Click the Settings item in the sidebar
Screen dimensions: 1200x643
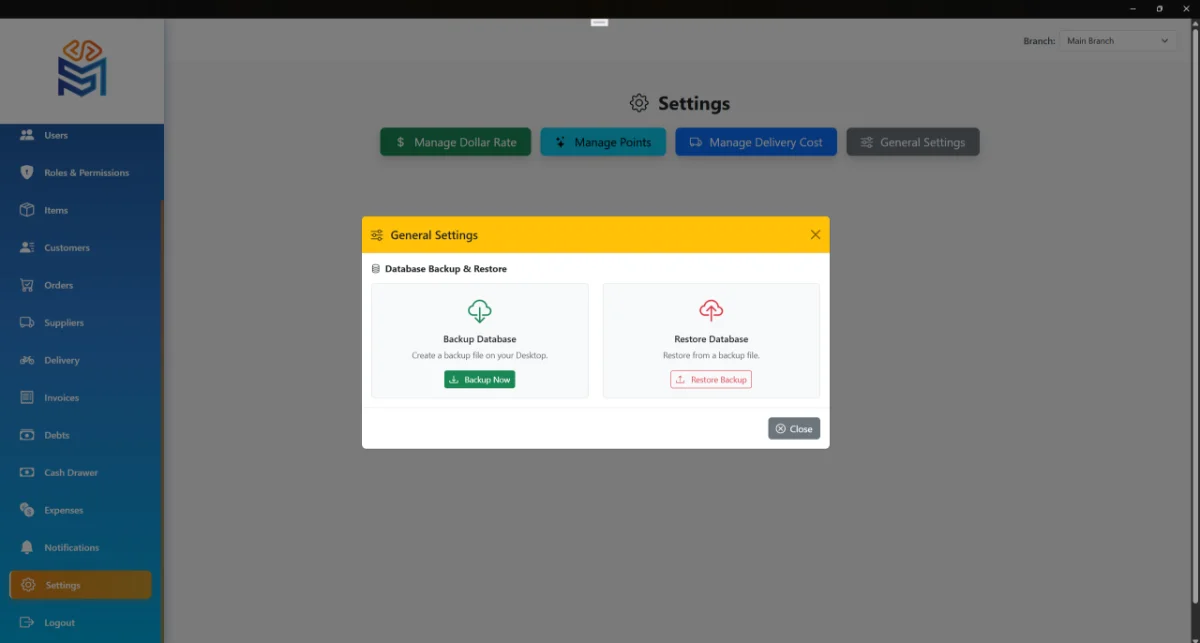[x=80, y=585]
